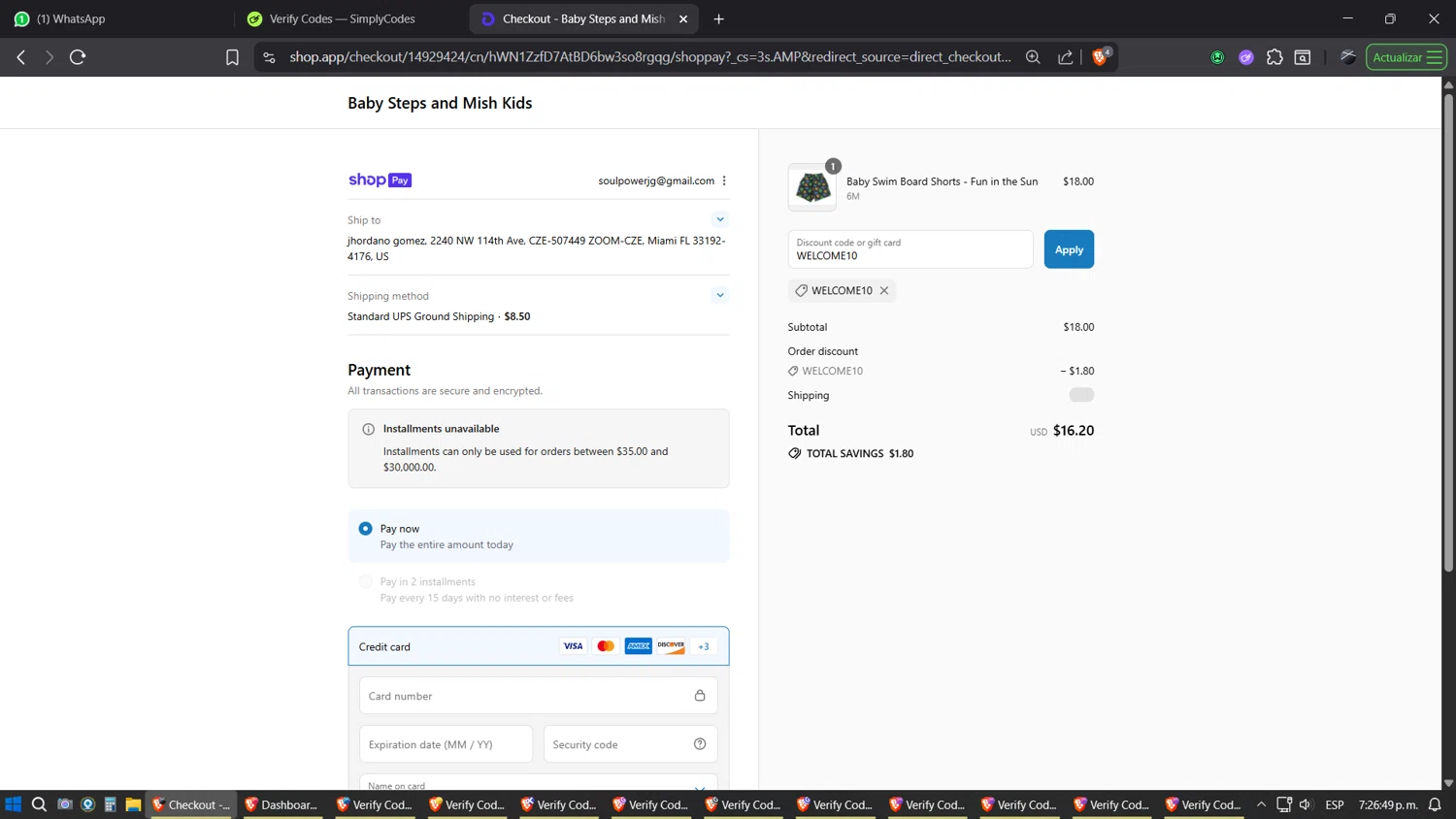This screenshot has width=1456, height=819.
Task: Click the TOTAL SAVINGS $1.80 line
Action: pyautogui.click(x=851, y=453)
